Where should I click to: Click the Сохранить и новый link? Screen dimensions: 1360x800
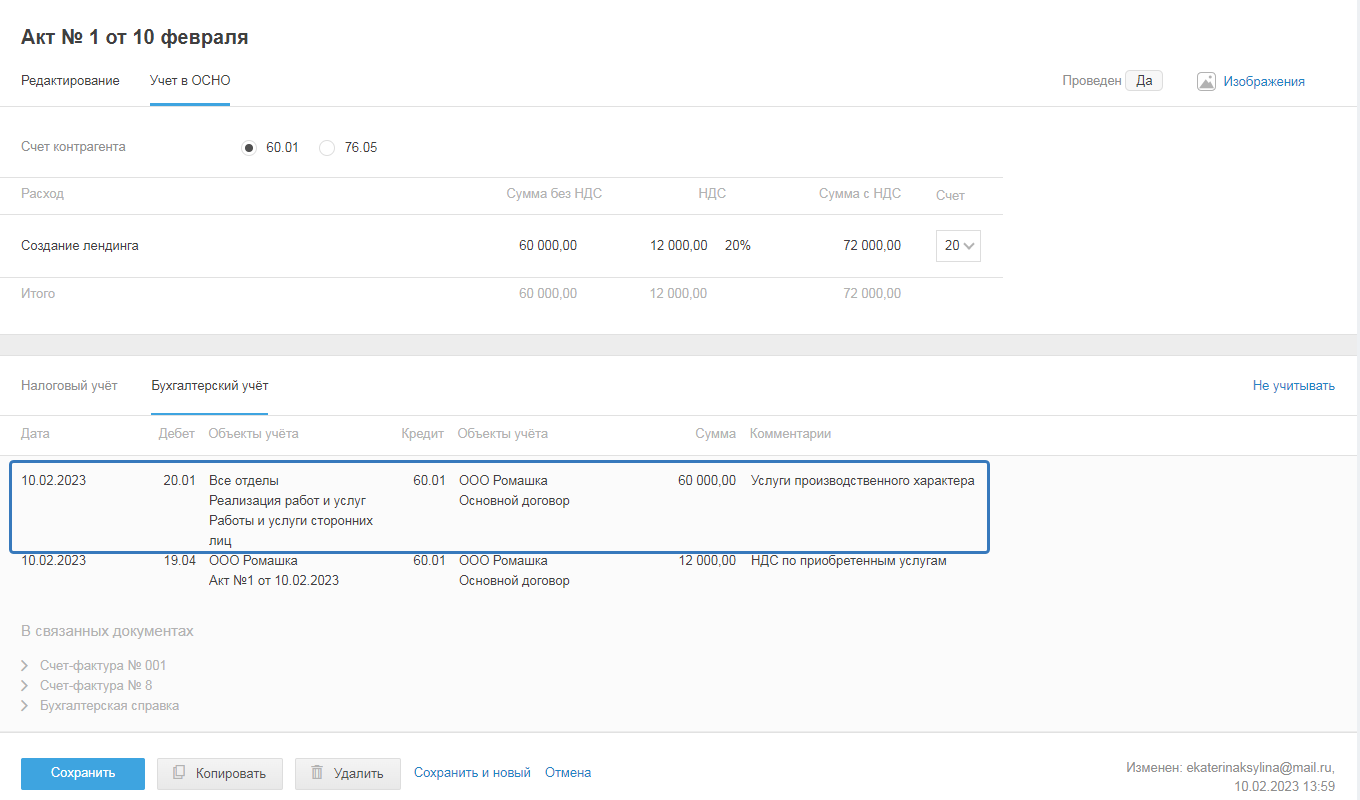tap(472, 773)
